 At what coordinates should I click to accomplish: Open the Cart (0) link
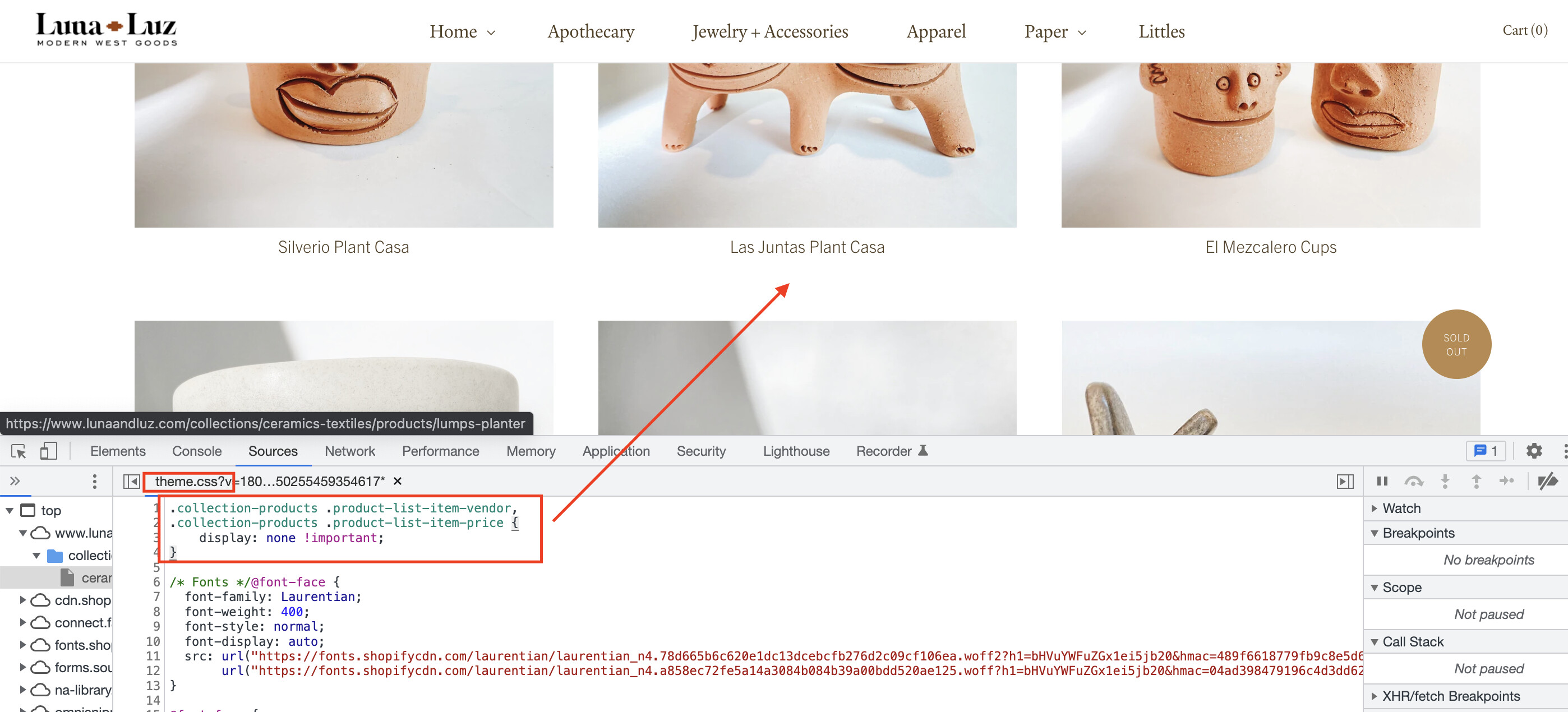[1524, 30]
